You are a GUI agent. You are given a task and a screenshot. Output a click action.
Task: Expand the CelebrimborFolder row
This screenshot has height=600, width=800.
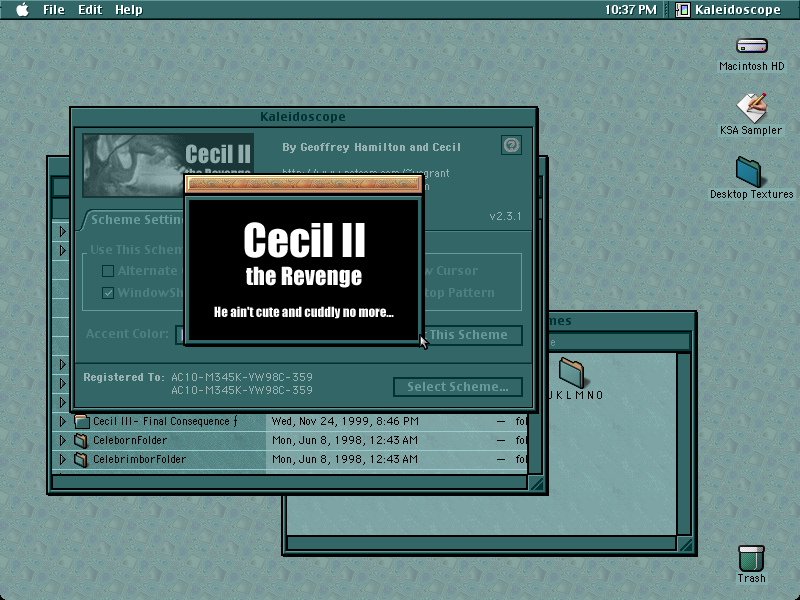(x=63, y=459)
